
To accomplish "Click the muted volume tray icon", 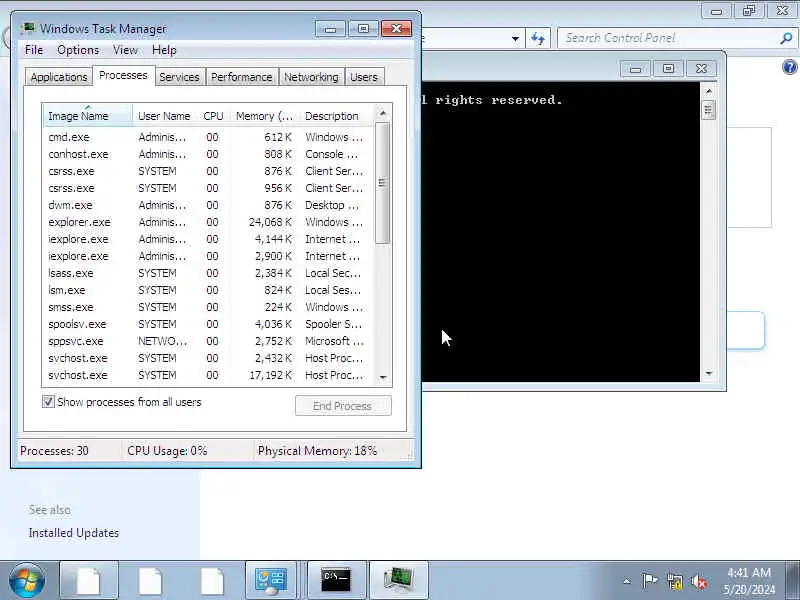I will pyautogui.click(x=699, y=581).
